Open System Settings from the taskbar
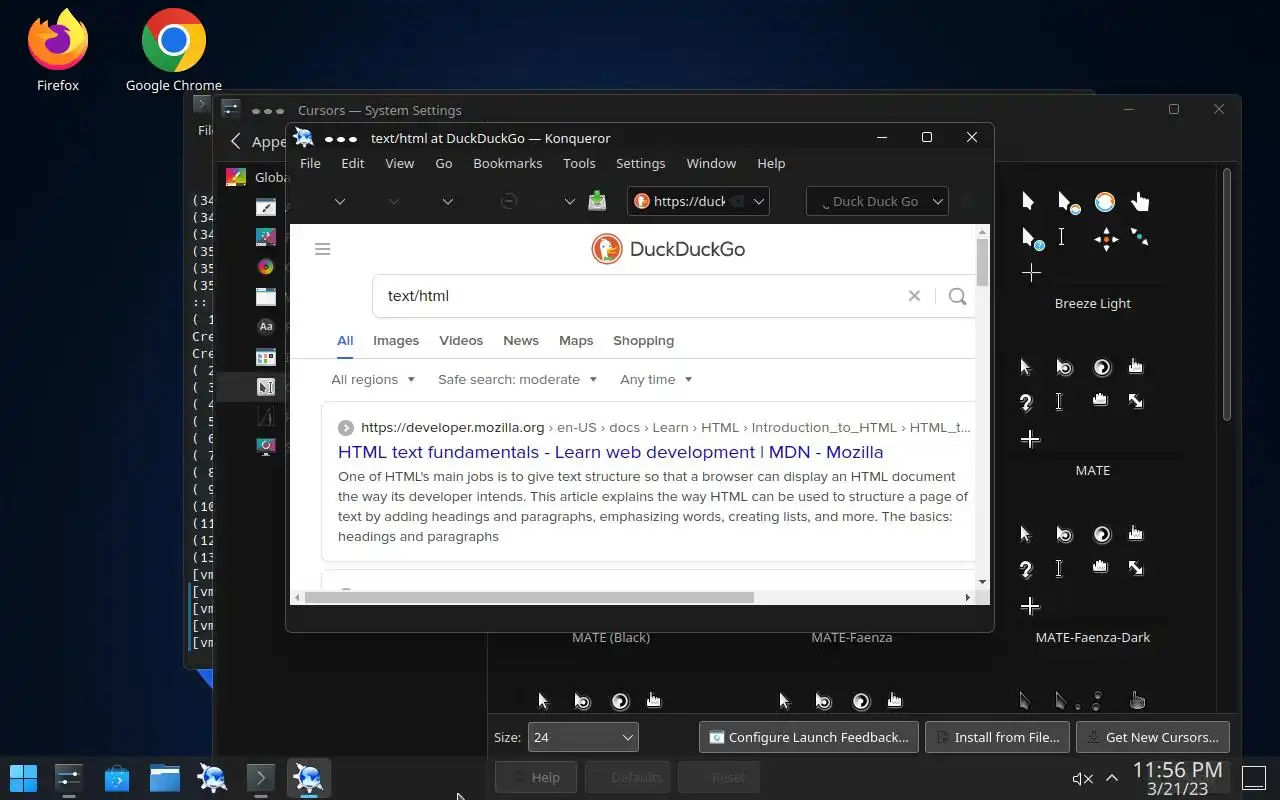Image resolution: width=1280 pixels, height=800 pixels. [68, 778]
